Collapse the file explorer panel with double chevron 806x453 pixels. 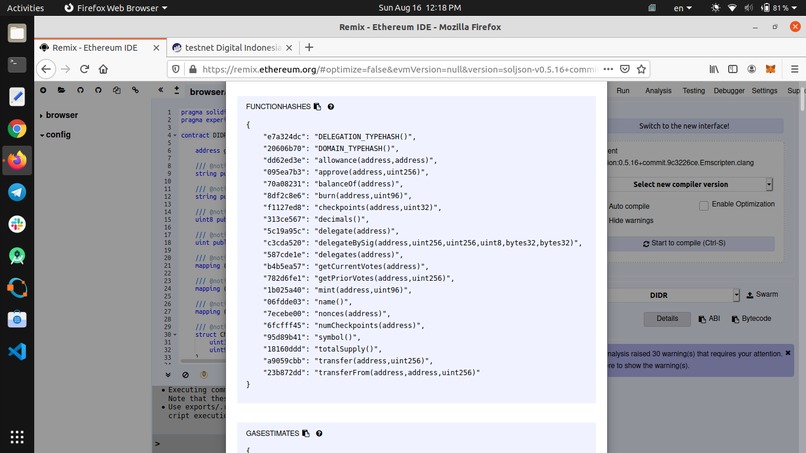pos(160,89)
